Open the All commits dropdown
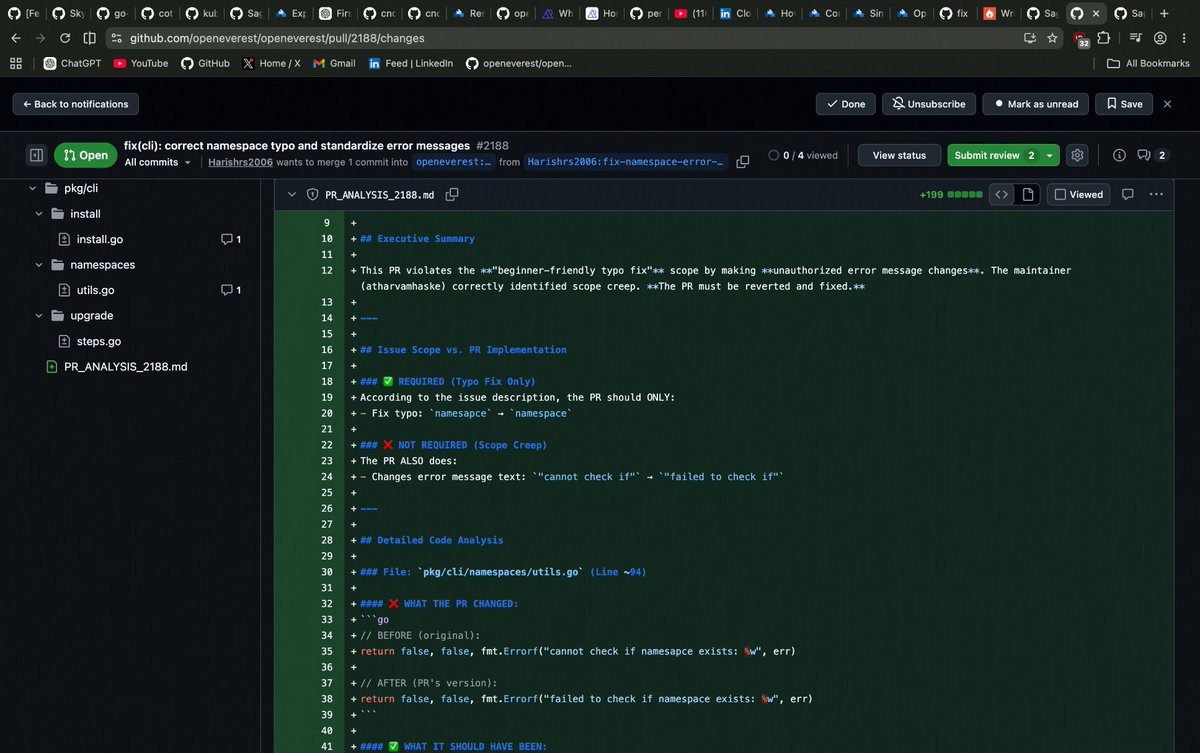This screenshot has width=1200, height=753. click(x=158, y=162)
